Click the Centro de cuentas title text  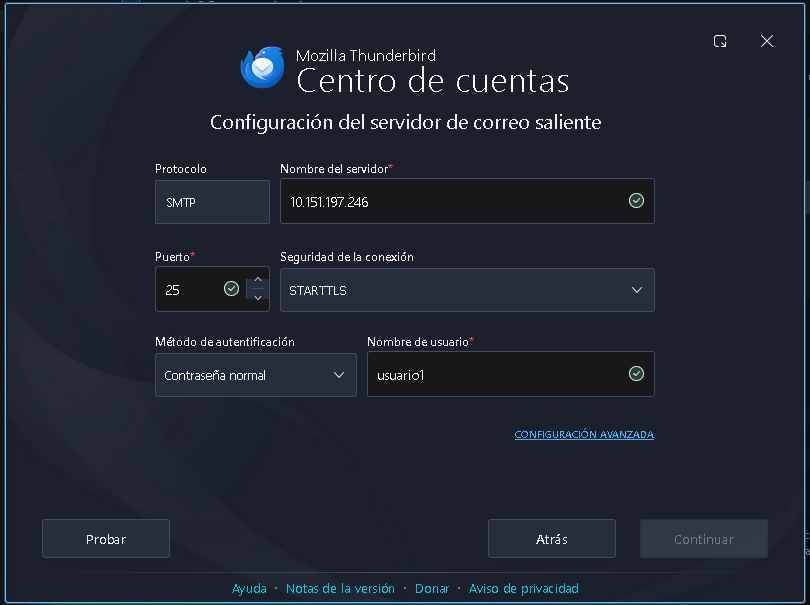click(433, 81)
